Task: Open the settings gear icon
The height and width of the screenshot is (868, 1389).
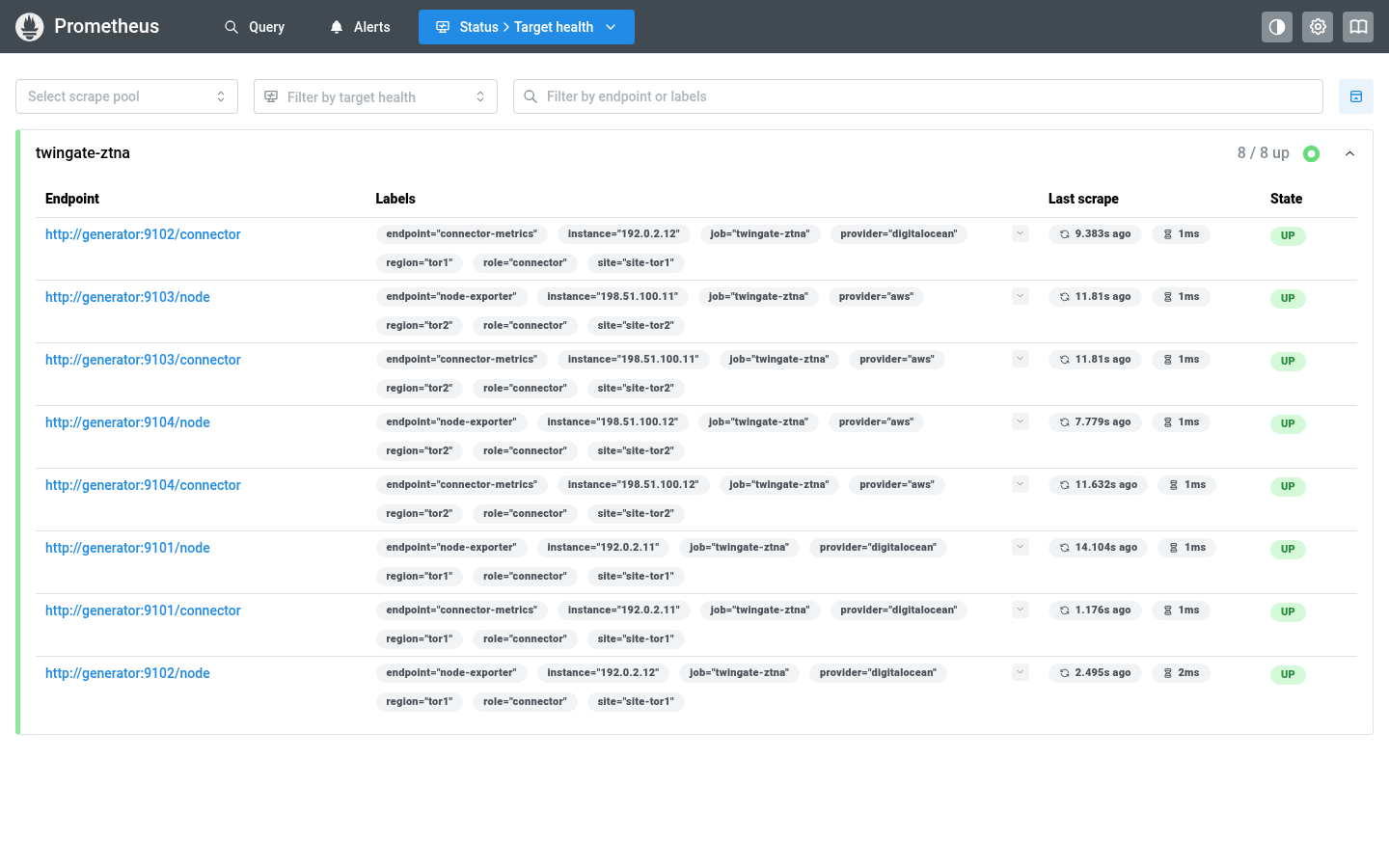Action: click(x=1318, y=27)
